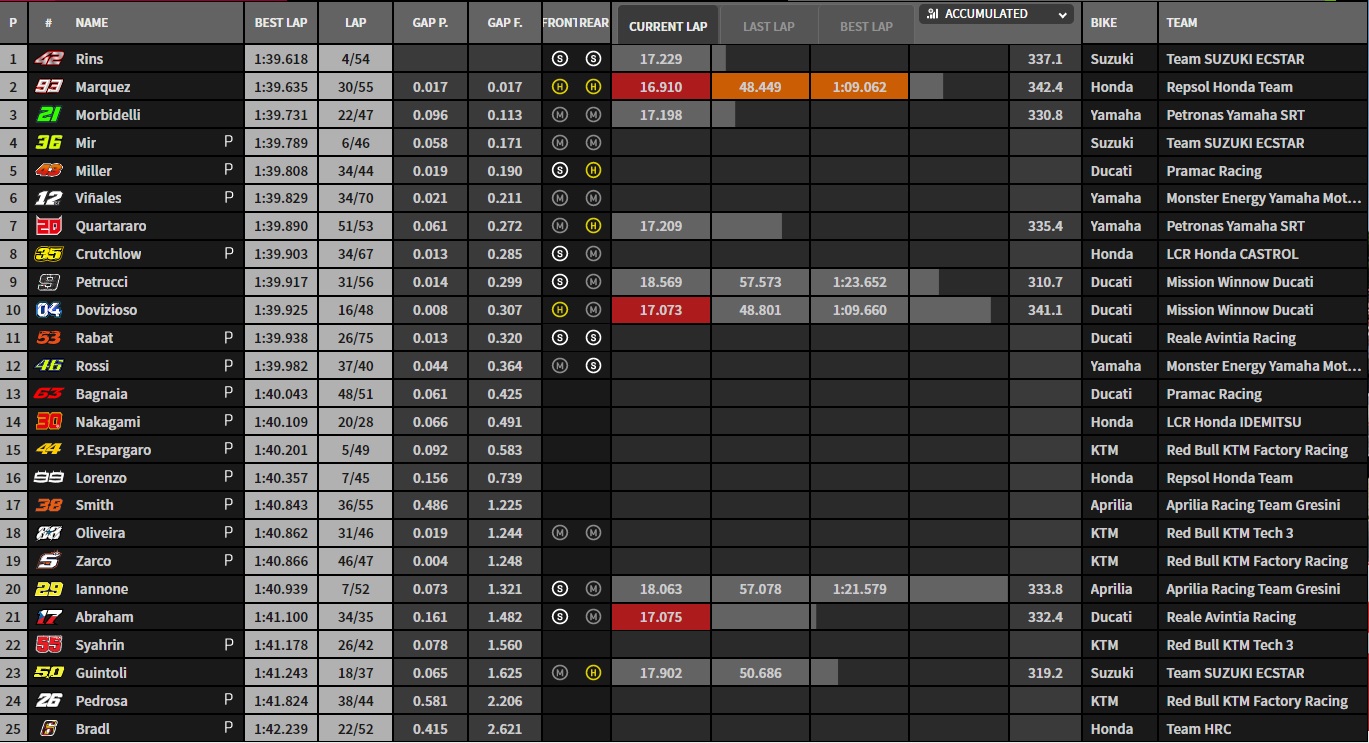Click Petrucci's front soft tyre icon

(x=560, y=282)
